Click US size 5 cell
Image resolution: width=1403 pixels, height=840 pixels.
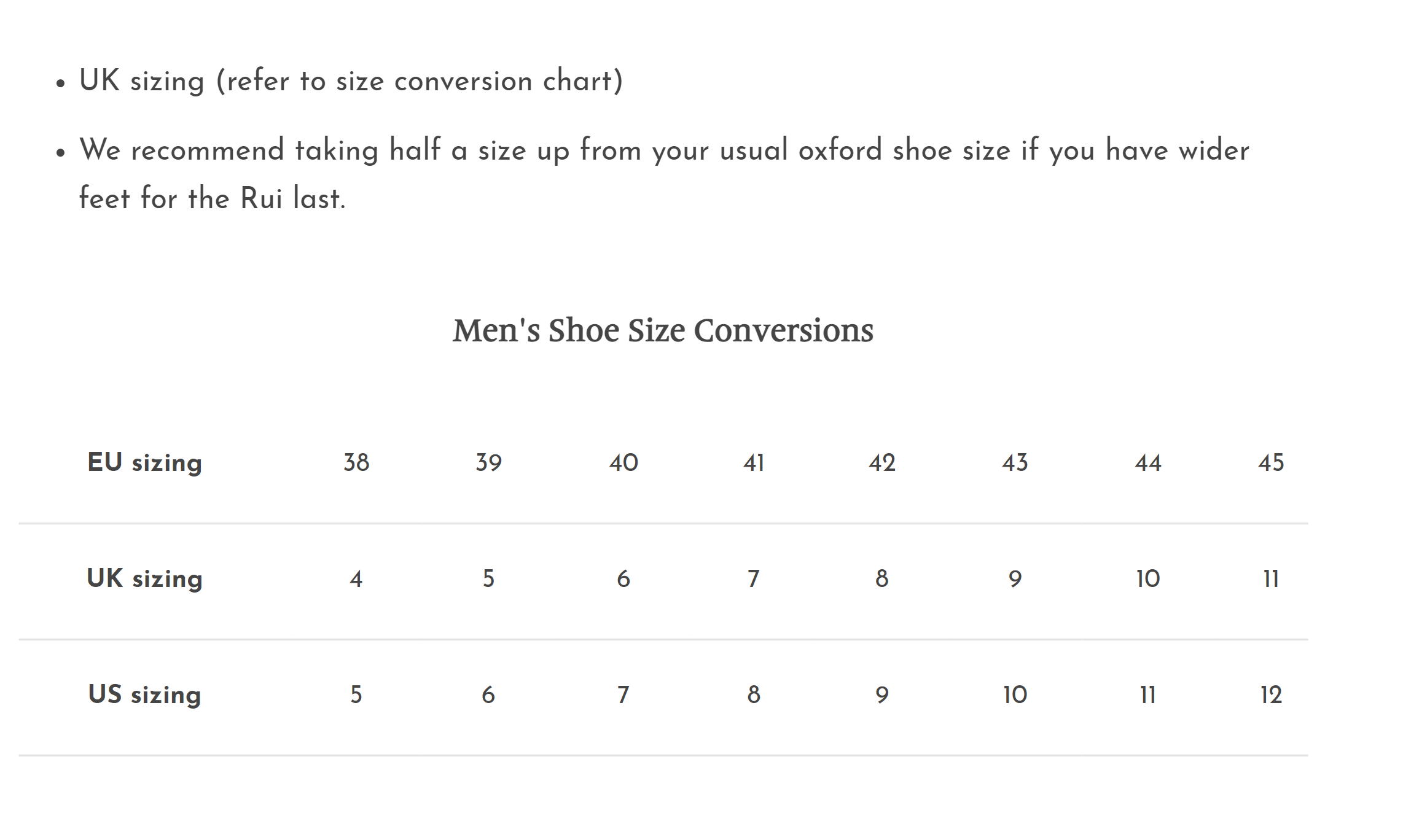pos(356,694)
